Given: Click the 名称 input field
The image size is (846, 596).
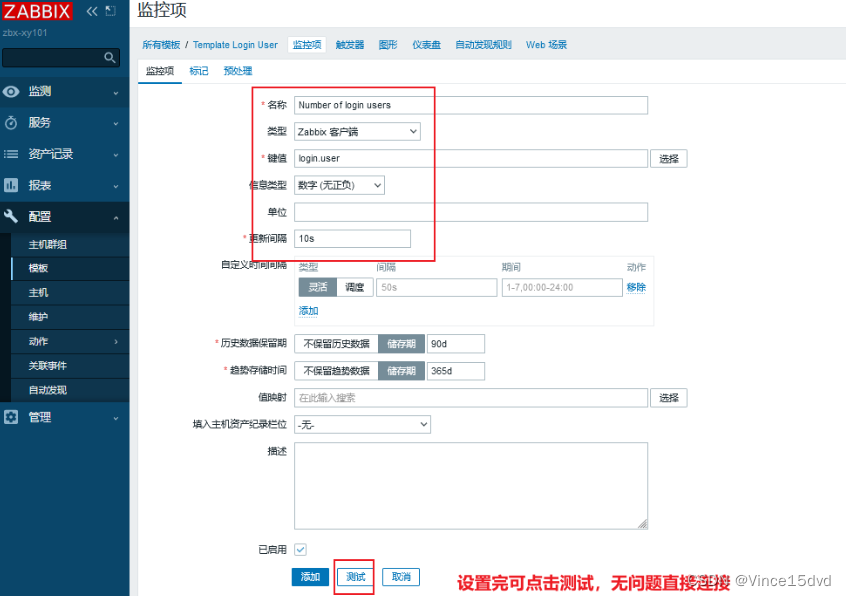Looking at the screenshot, I should (470, 105).
